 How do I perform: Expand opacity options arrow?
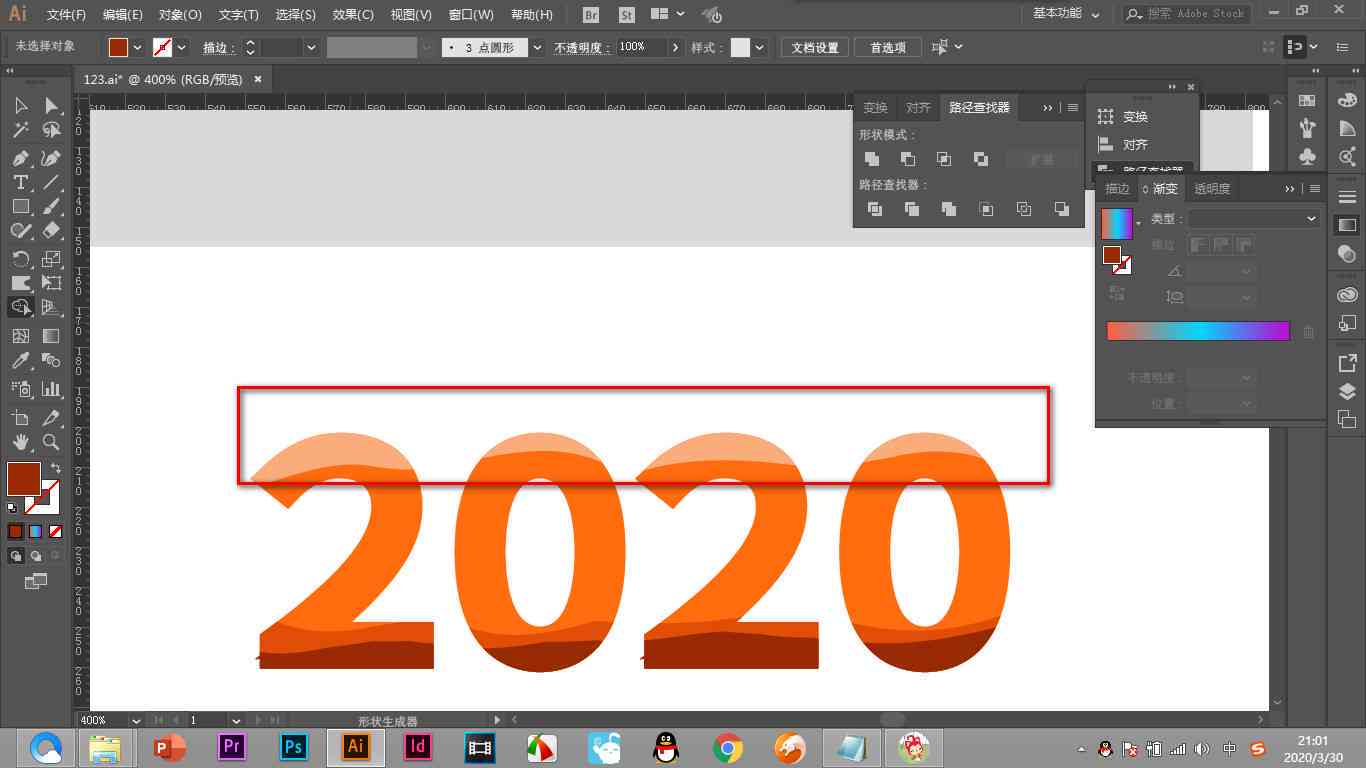(676, 47)
